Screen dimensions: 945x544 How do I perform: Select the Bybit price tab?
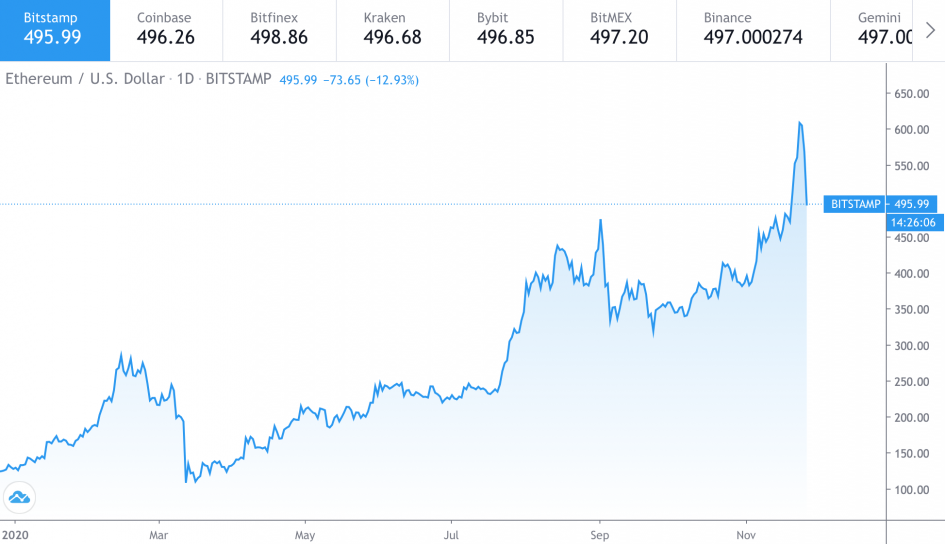coord(505,28)
